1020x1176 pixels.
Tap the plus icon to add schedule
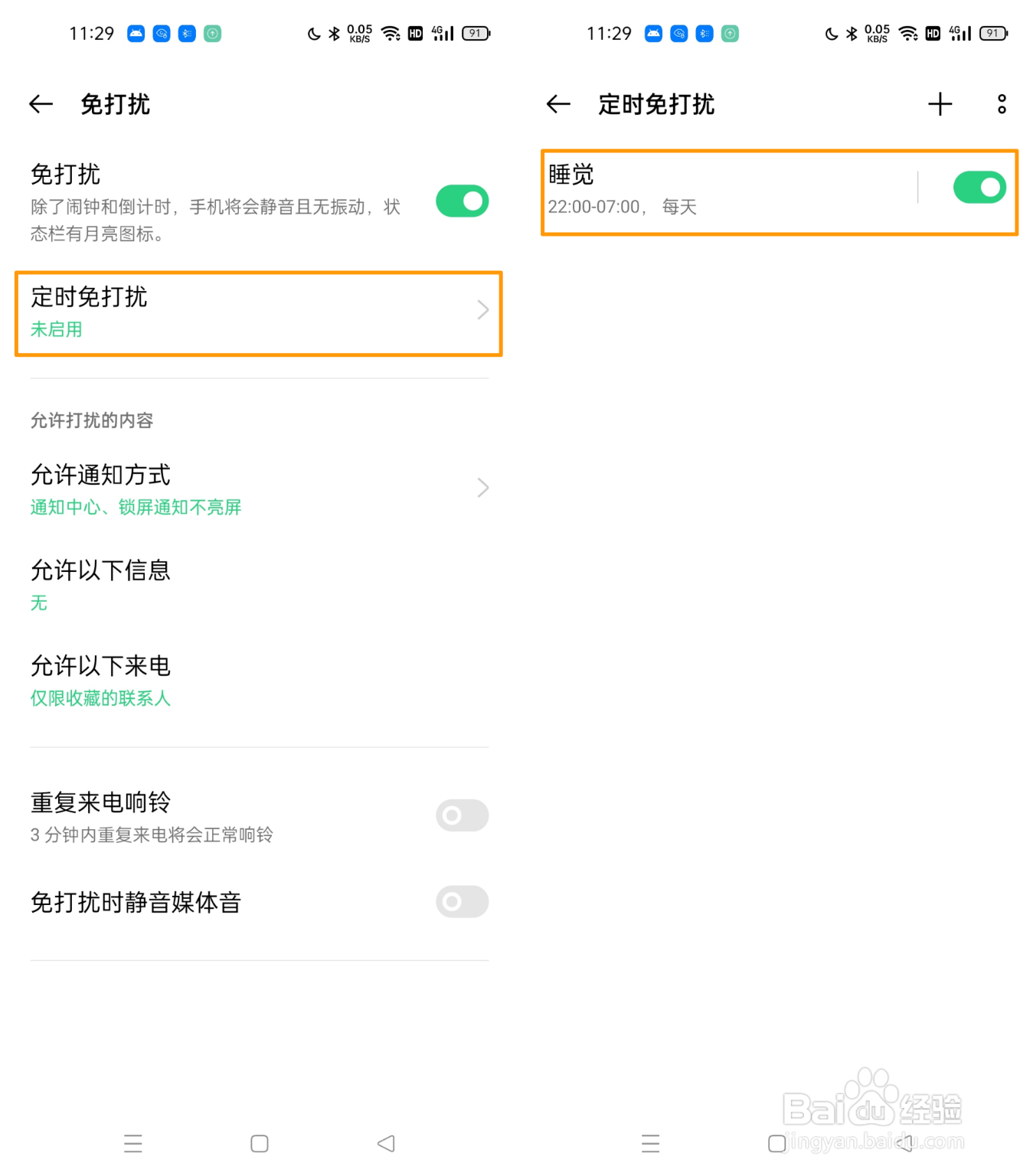[x=940, y=104]
